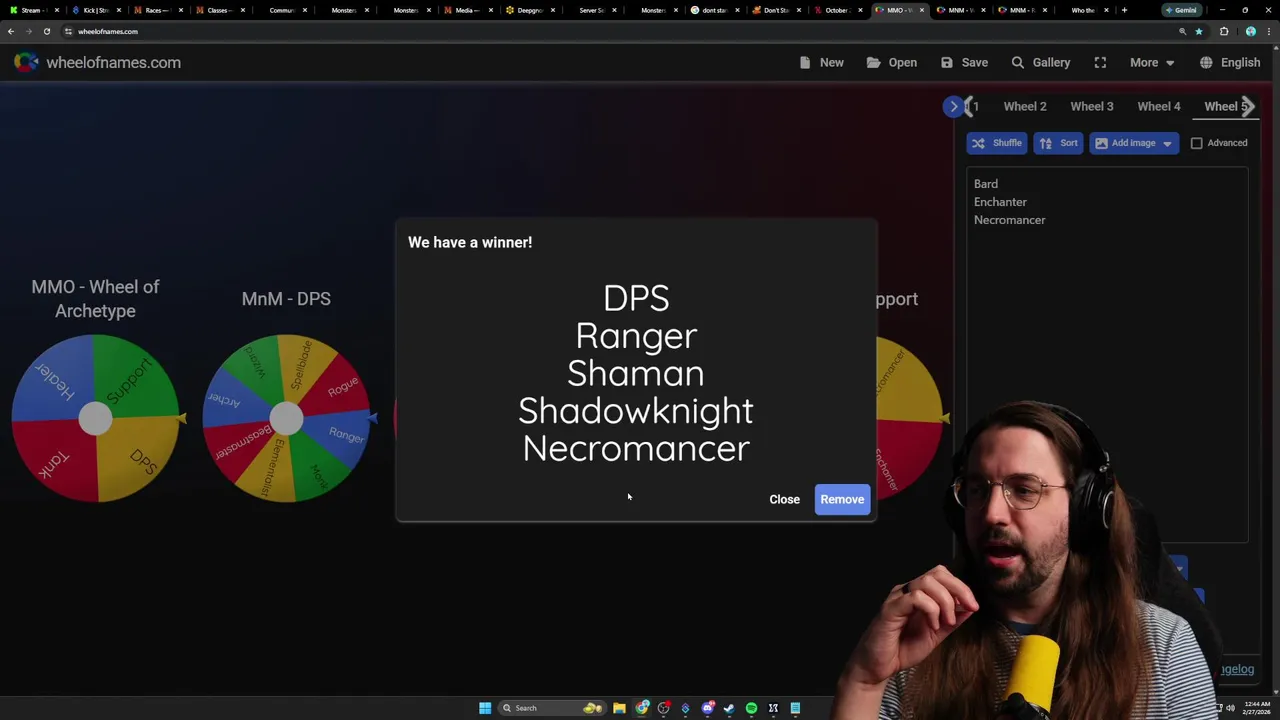This screenshot has width=1280, height=720.
Task: Spin the MnM - DPS wheel
Action: tap(286, 418)
